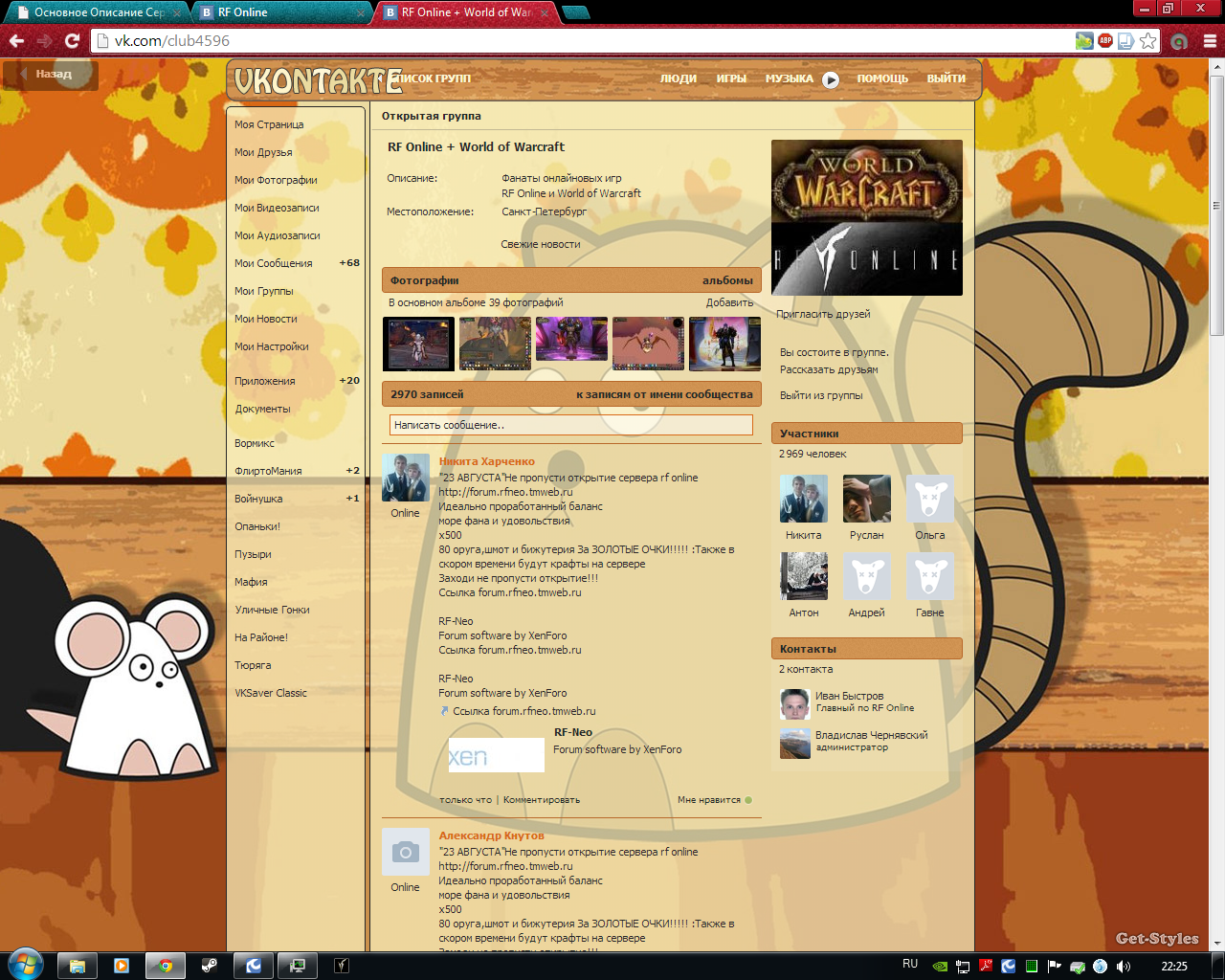
Task: Click Выйти из группы
Action: click(x=821, y=395)
